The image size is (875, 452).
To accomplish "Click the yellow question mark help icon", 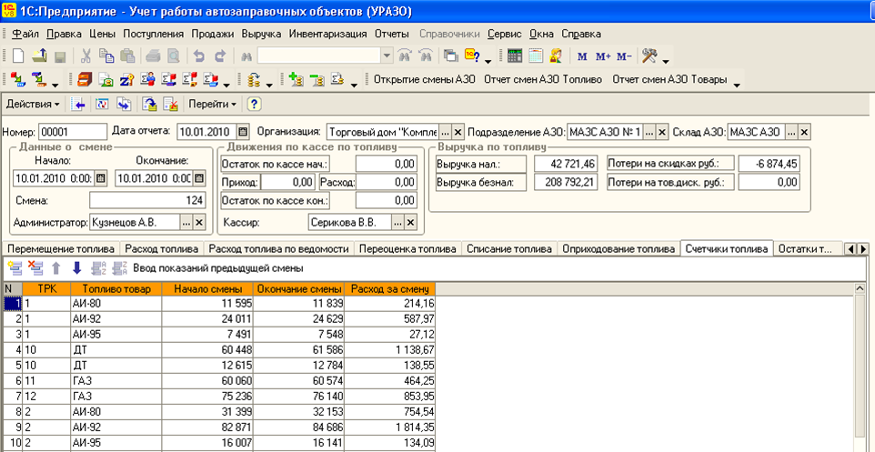I will pyautogui.click(x=254, y=104).
